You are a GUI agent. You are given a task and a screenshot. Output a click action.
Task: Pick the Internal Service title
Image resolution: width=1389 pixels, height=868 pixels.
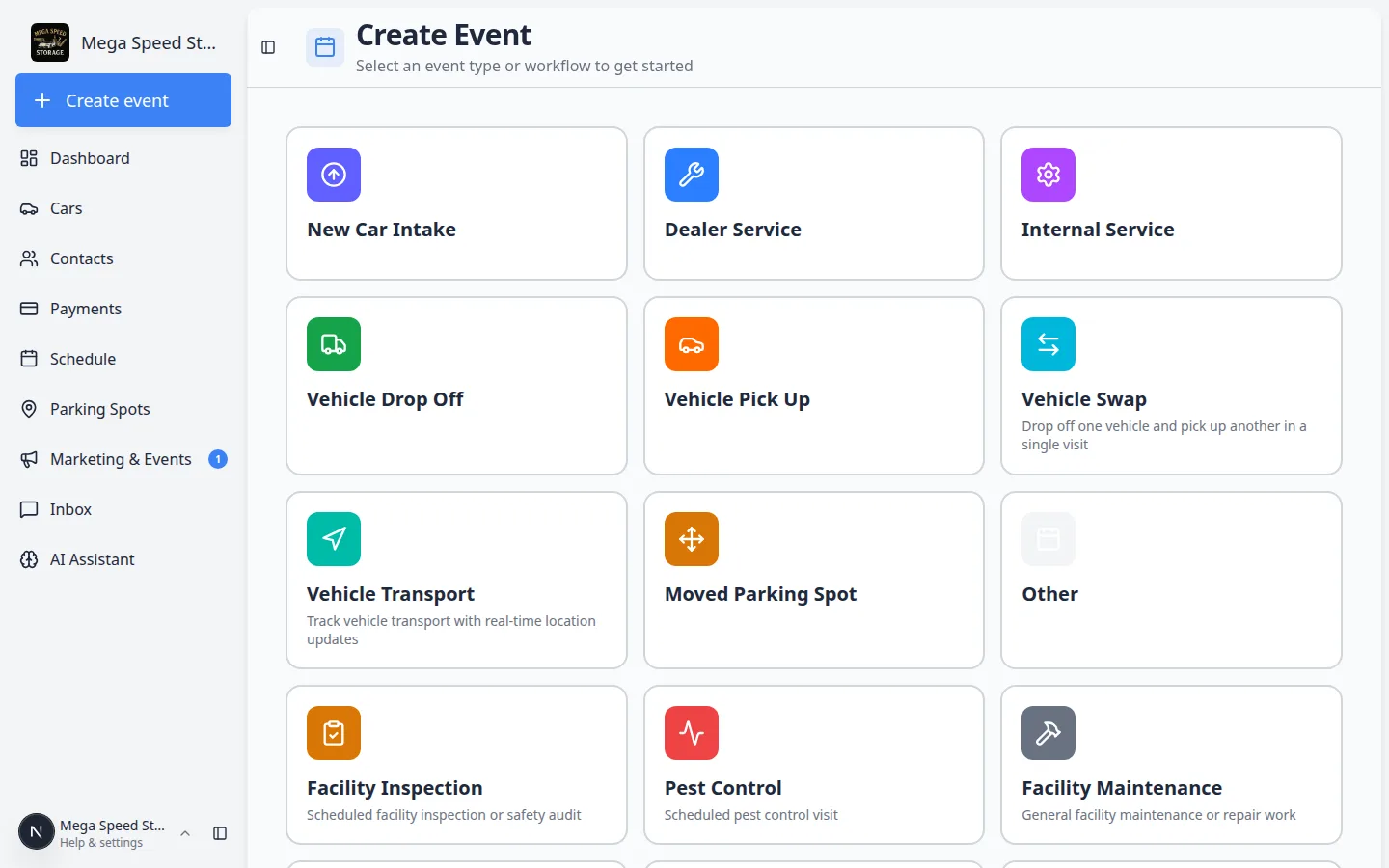pos(1098,230)
